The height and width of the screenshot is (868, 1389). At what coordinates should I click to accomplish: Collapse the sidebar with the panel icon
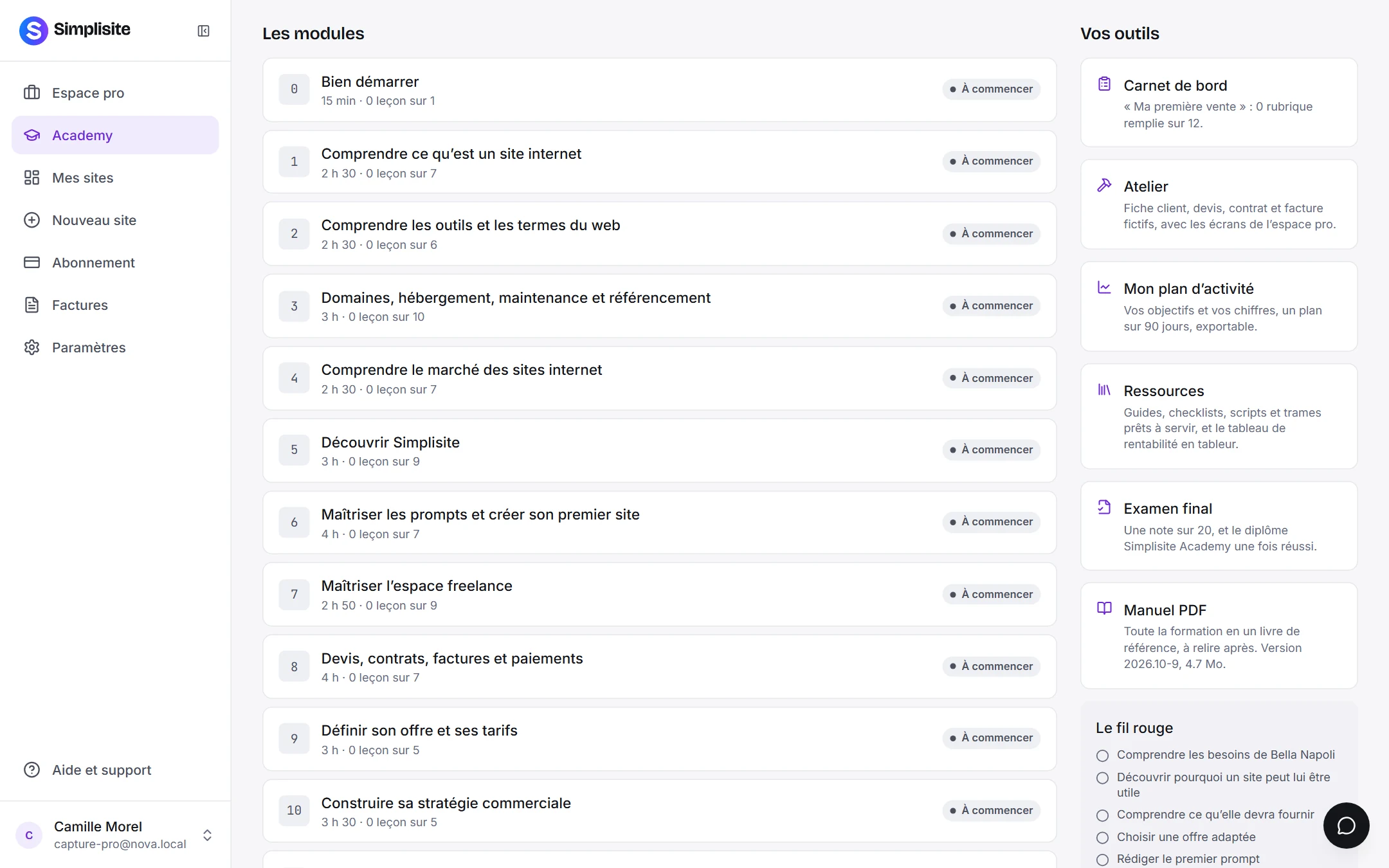[x=203, y=31]
